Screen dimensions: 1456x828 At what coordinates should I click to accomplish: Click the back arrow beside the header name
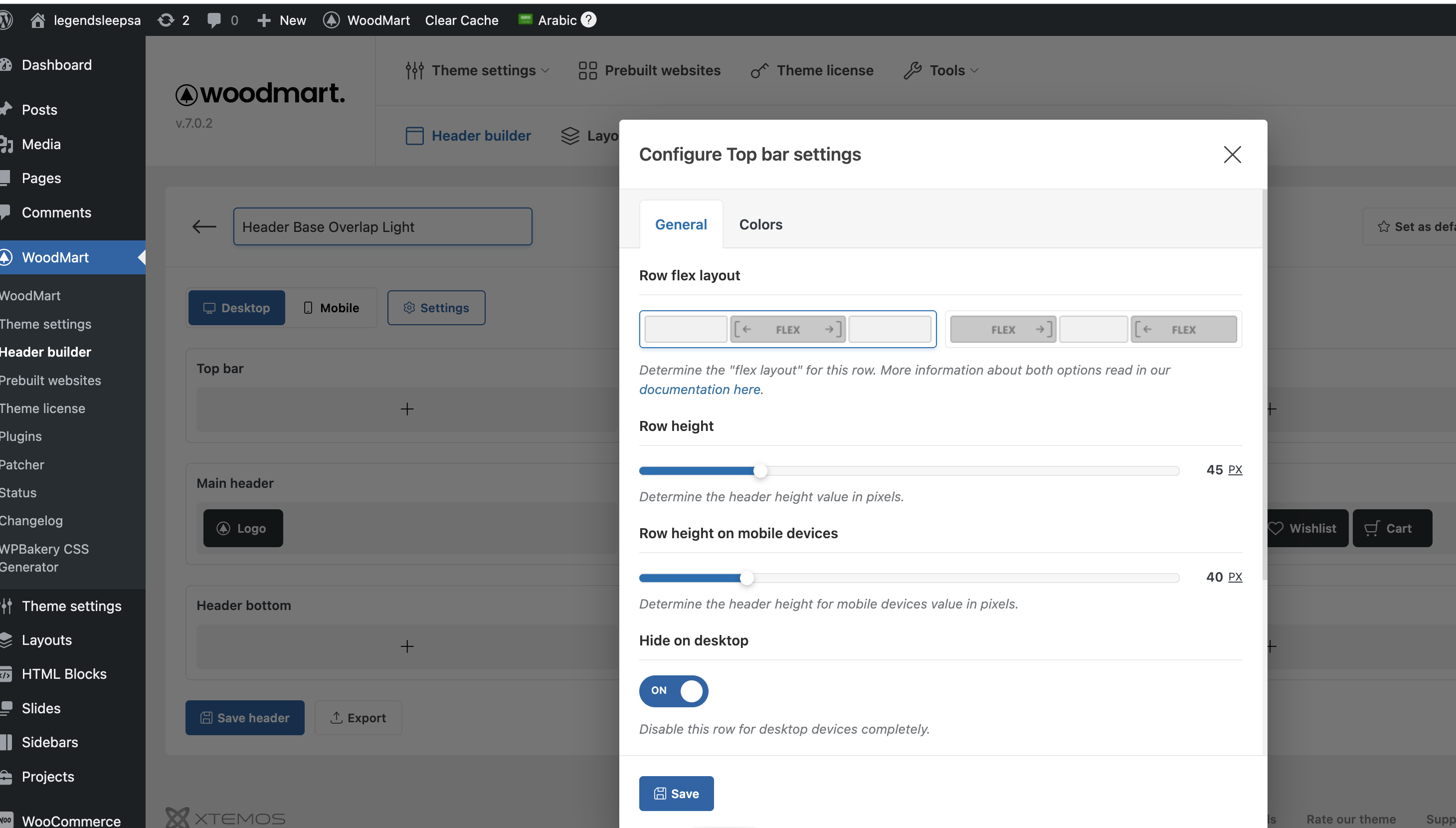(x=204, y=226)
